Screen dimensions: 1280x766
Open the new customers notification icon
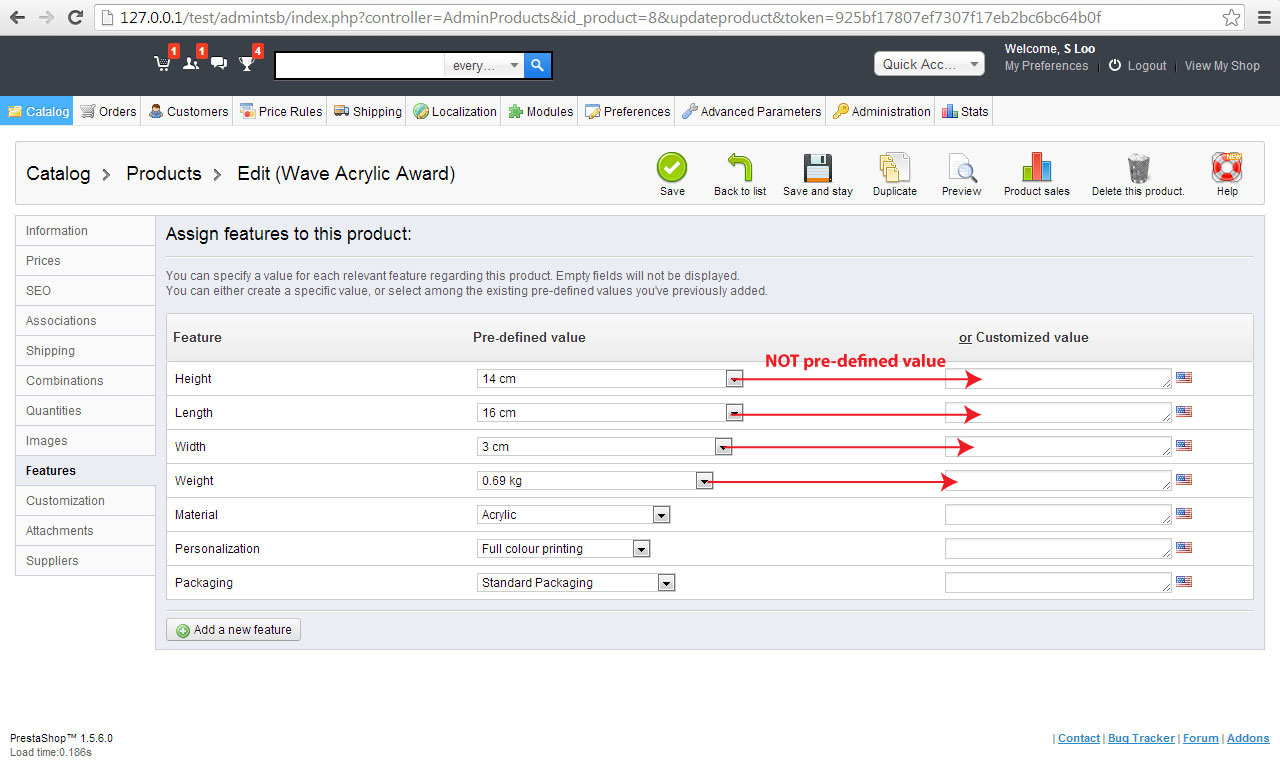coord(191,64)
